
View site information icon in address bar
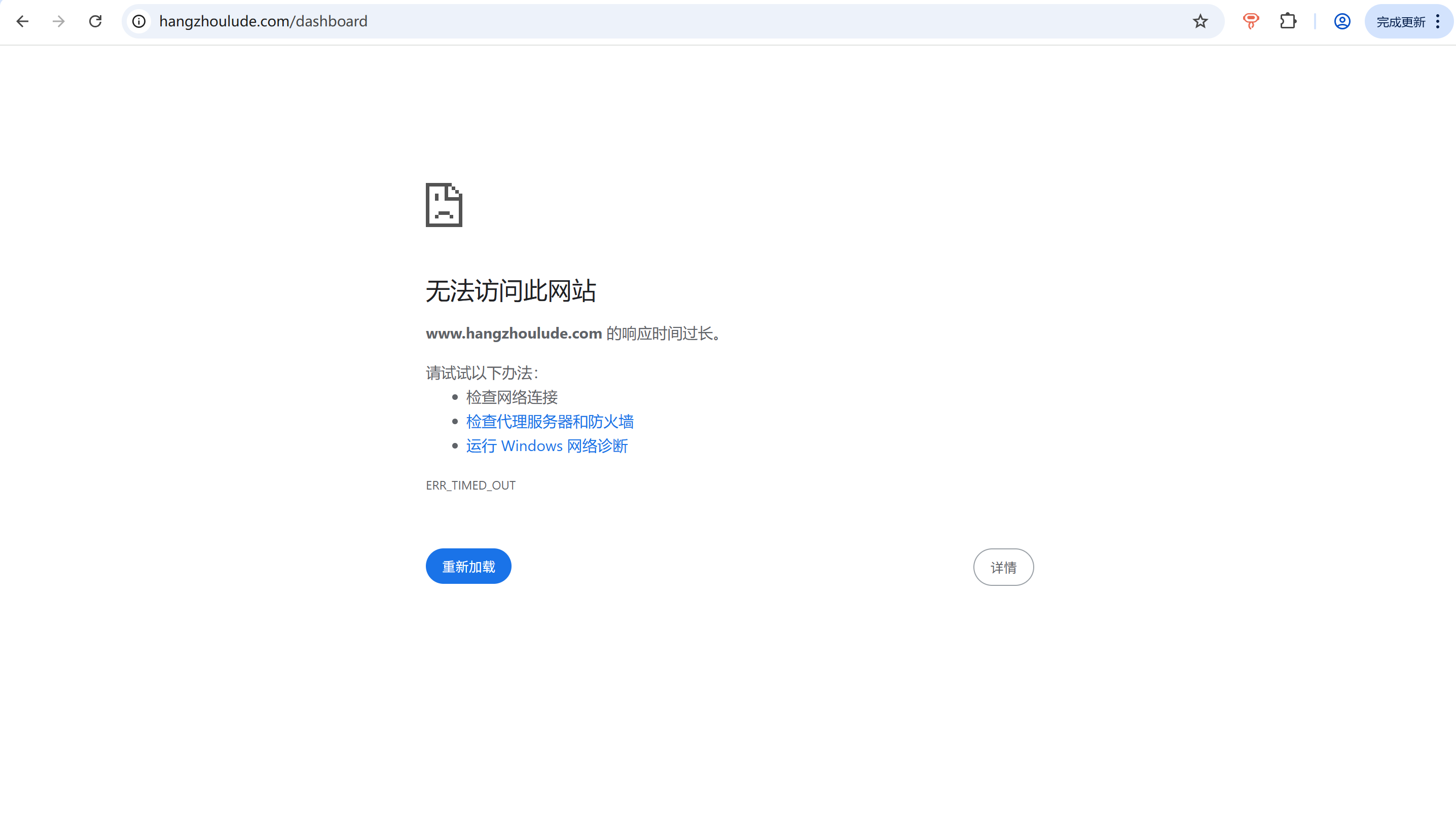click(x=139, y=21)
